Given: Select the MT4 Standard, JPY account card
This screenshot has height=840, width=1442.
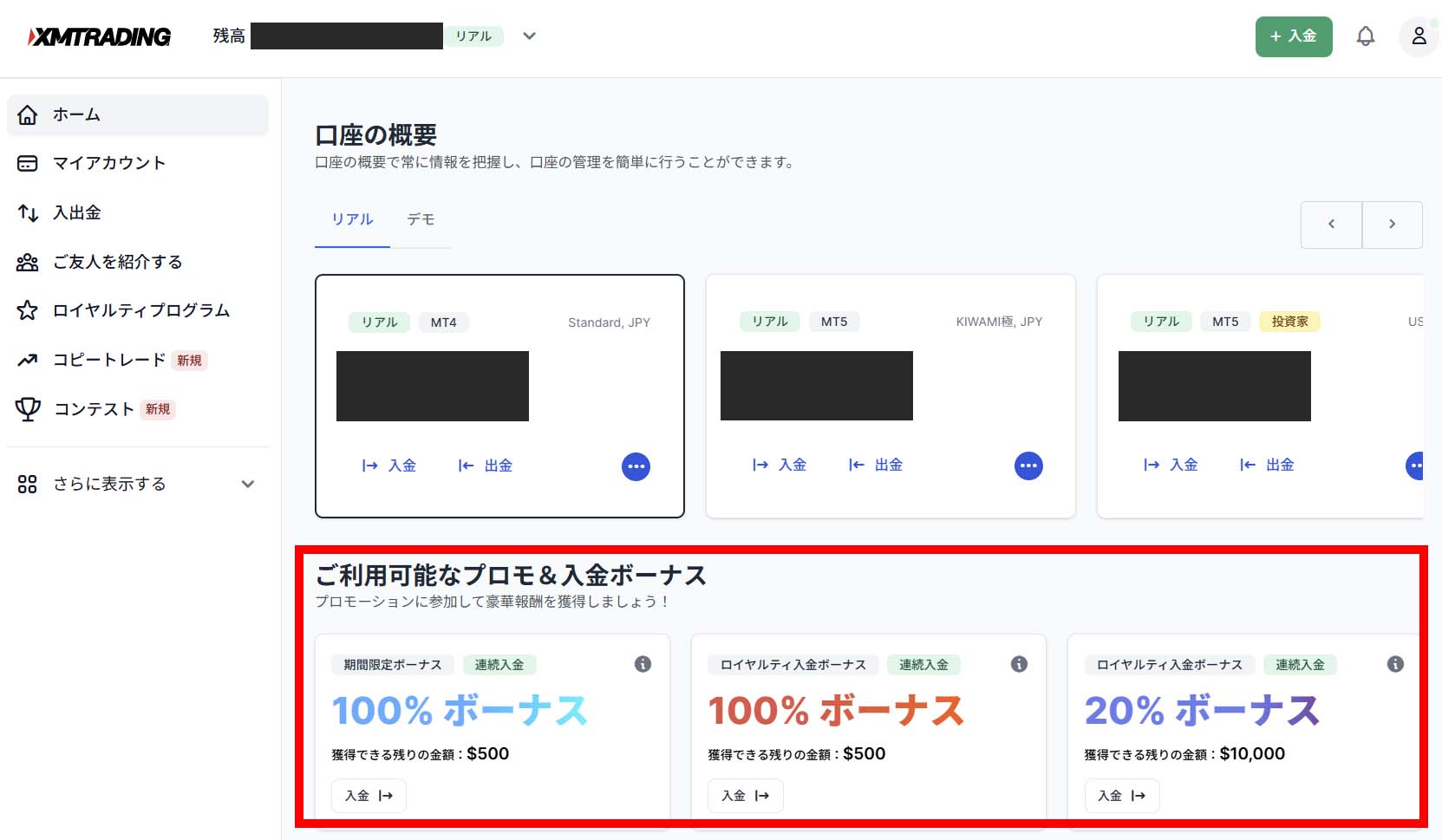Looking at the screenshot, I should pyautogui.click(x=499, y=396).
